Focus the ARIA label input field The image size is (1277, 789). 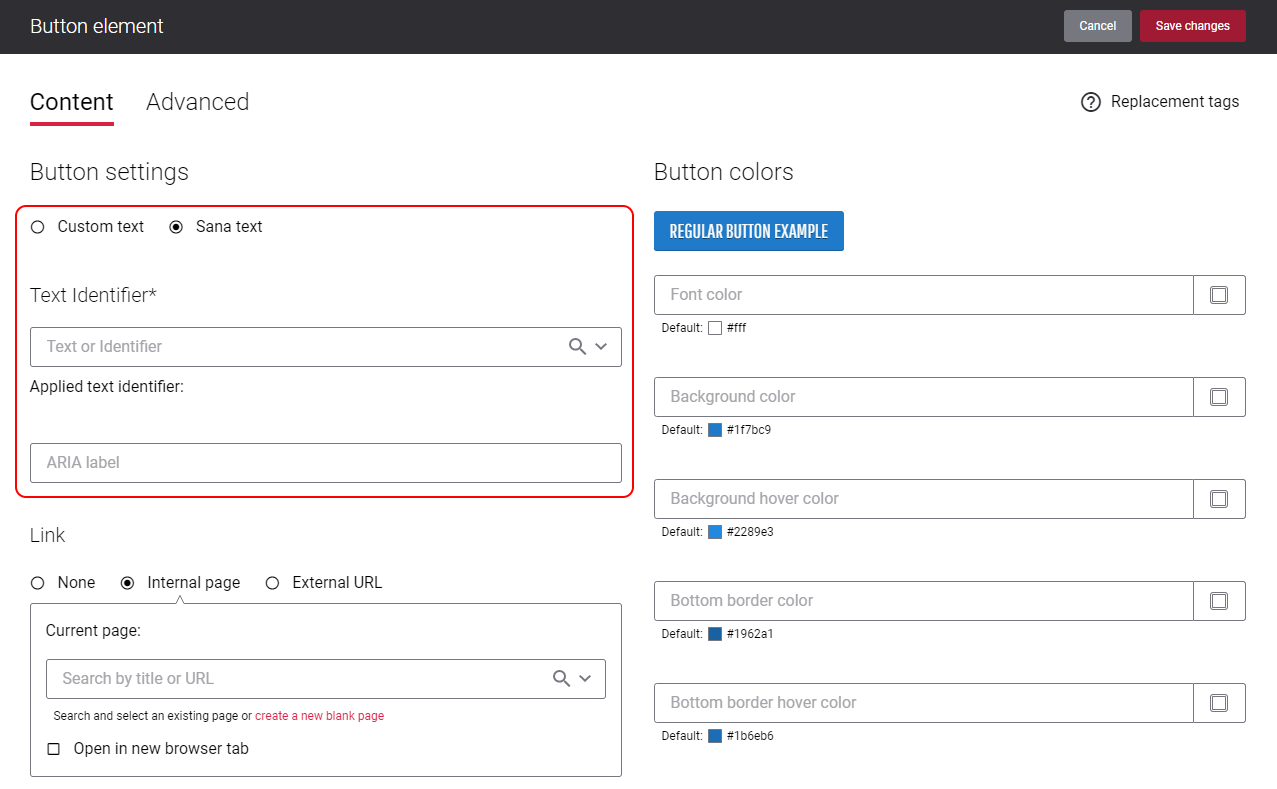[x=326, y=463]
